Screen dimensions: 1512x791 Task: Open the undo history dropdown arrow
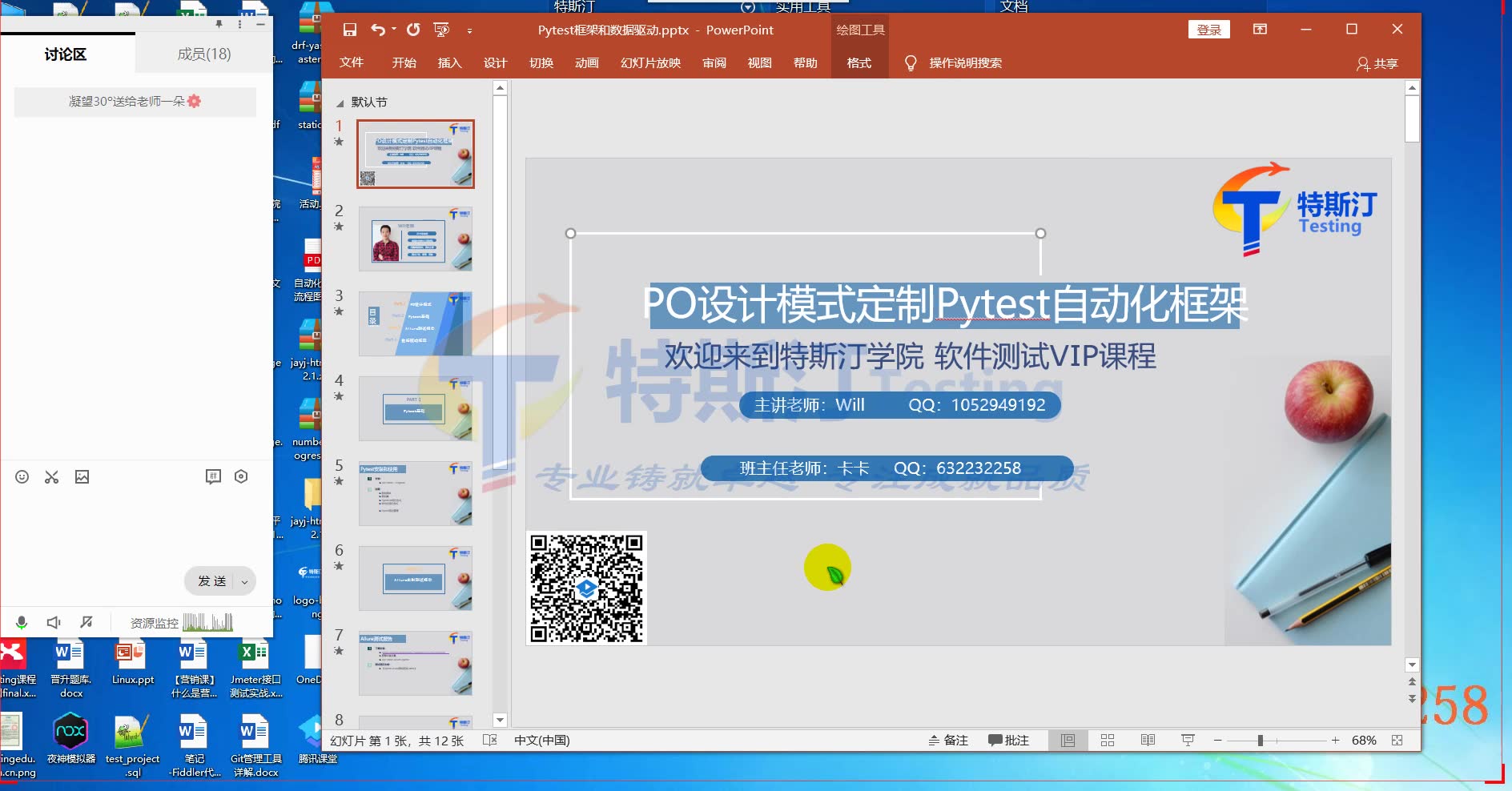coord(394,30)
